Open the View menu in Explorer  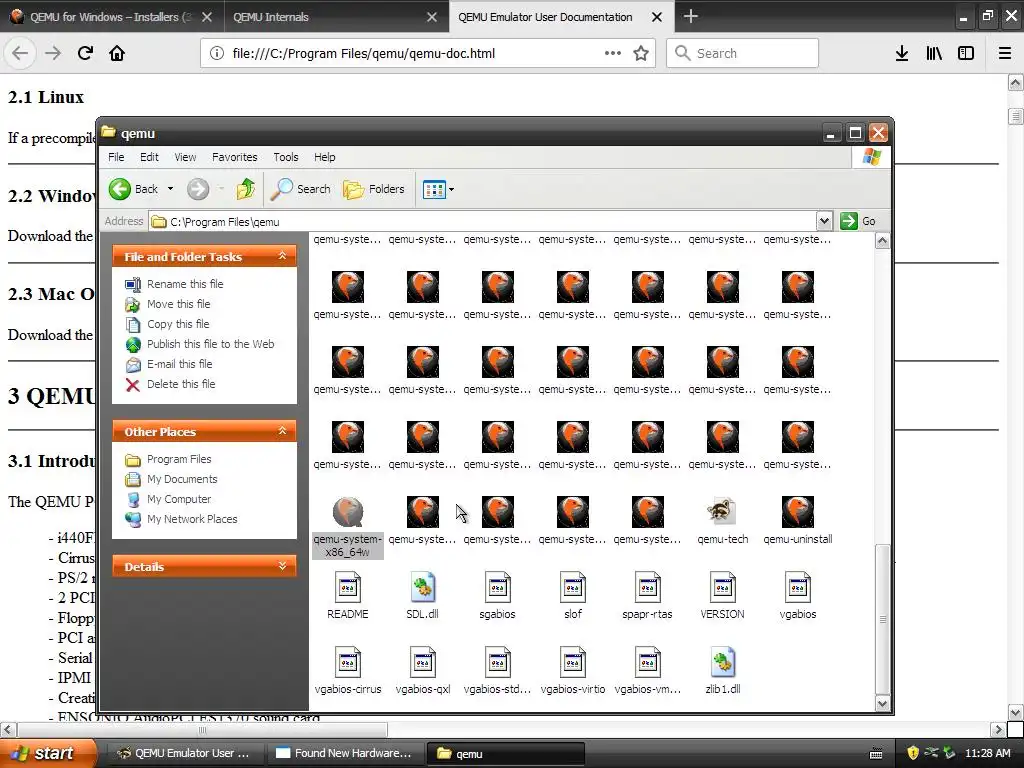(x=185, y=157)
